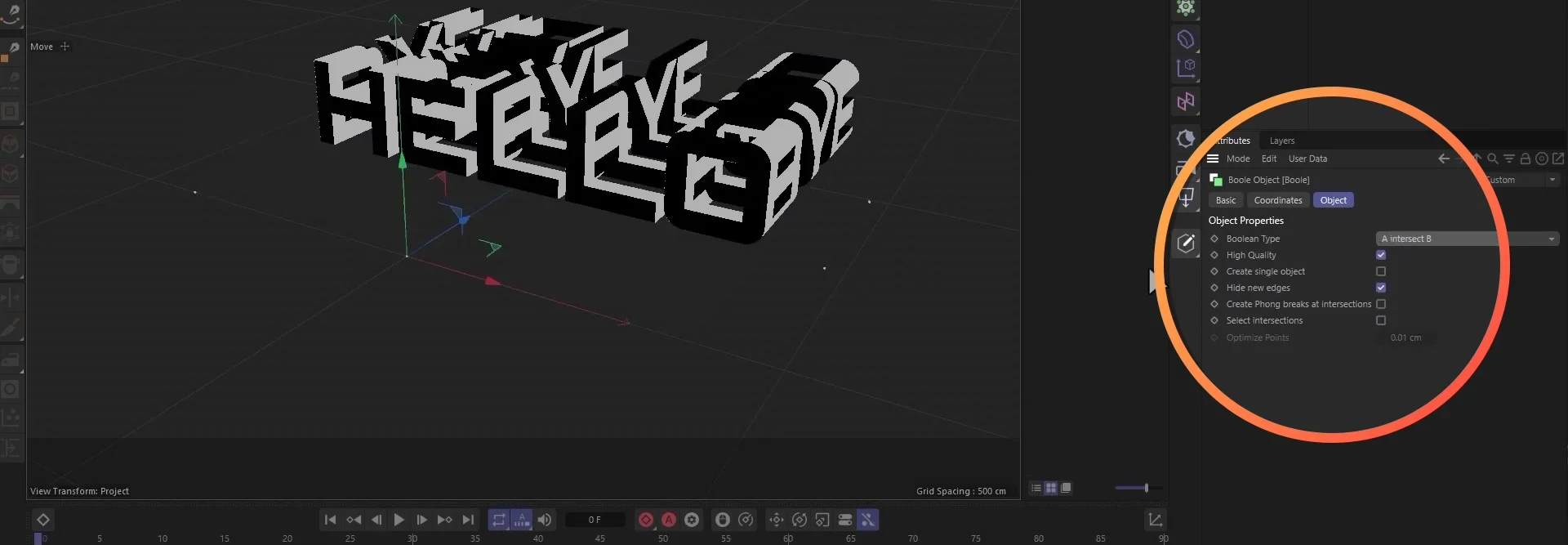Open the User Data menu
Image resolution: width=1568 pixels, height=545 pixels.
pos(1307,159)
